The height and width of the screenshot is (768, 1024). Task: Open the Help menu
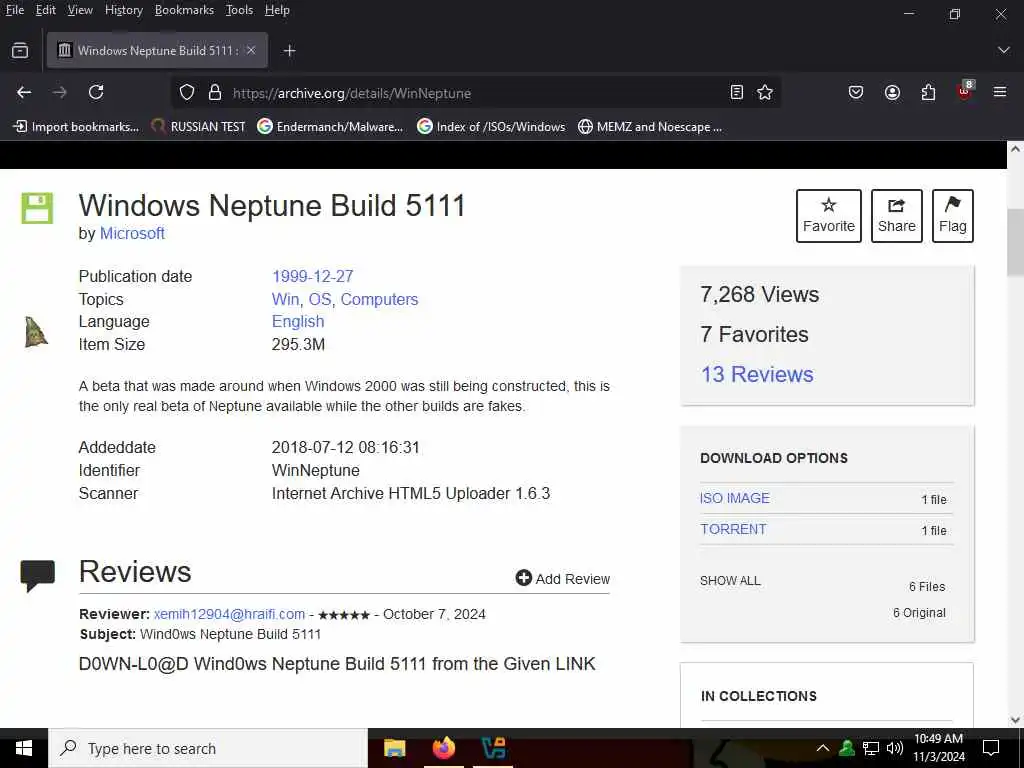277,10
